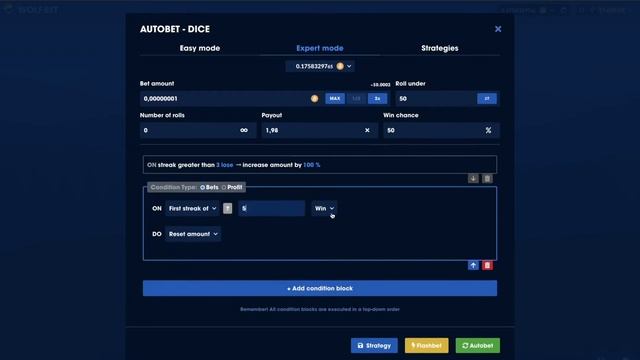Open the First streak of dropdown
The image size is (640, 360).
(x=192, y=209)
